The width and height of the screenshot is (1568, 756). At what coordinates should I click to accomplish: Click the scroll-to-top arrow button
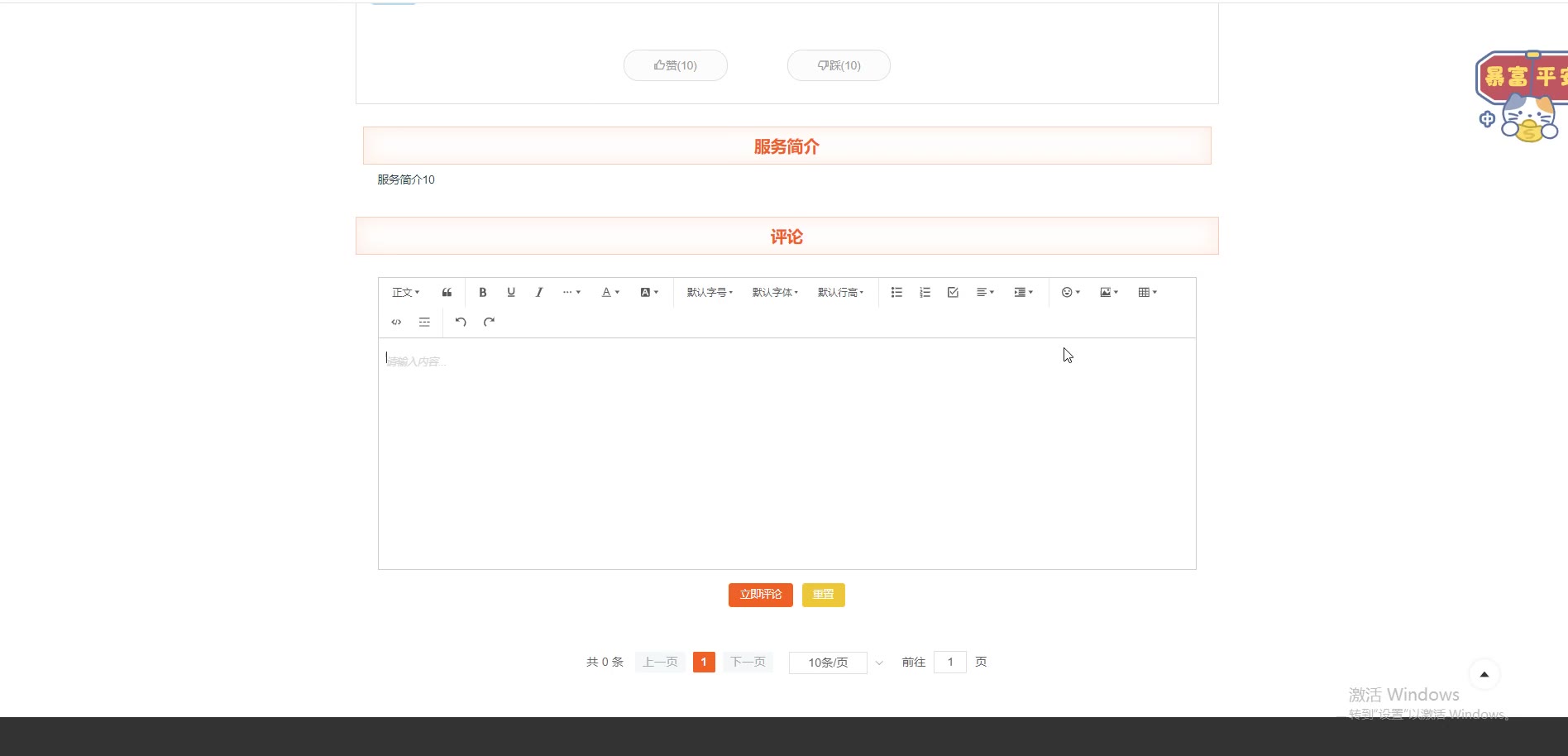(1484, 674)
